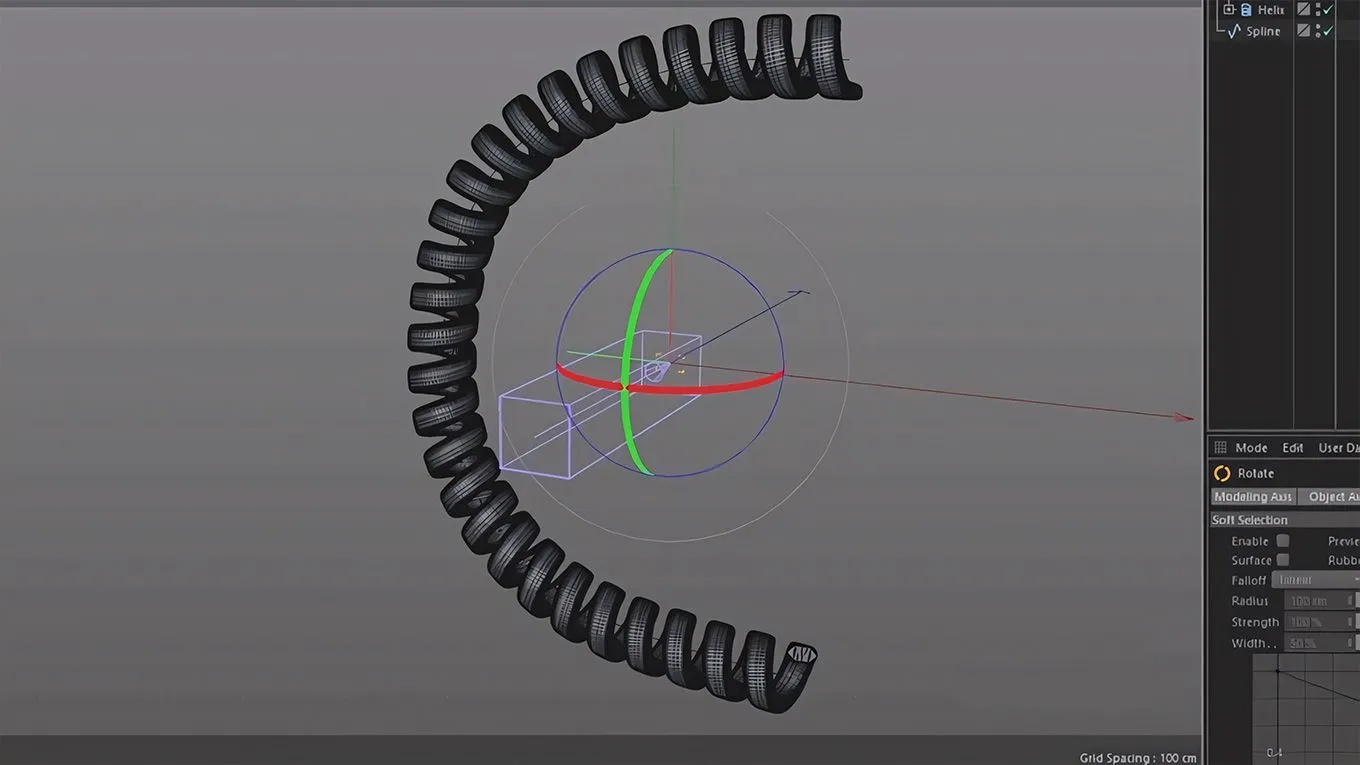Screen dimensions: 1360x765
Task: Click the layer square next to Helix
Action: [1304, 10]
